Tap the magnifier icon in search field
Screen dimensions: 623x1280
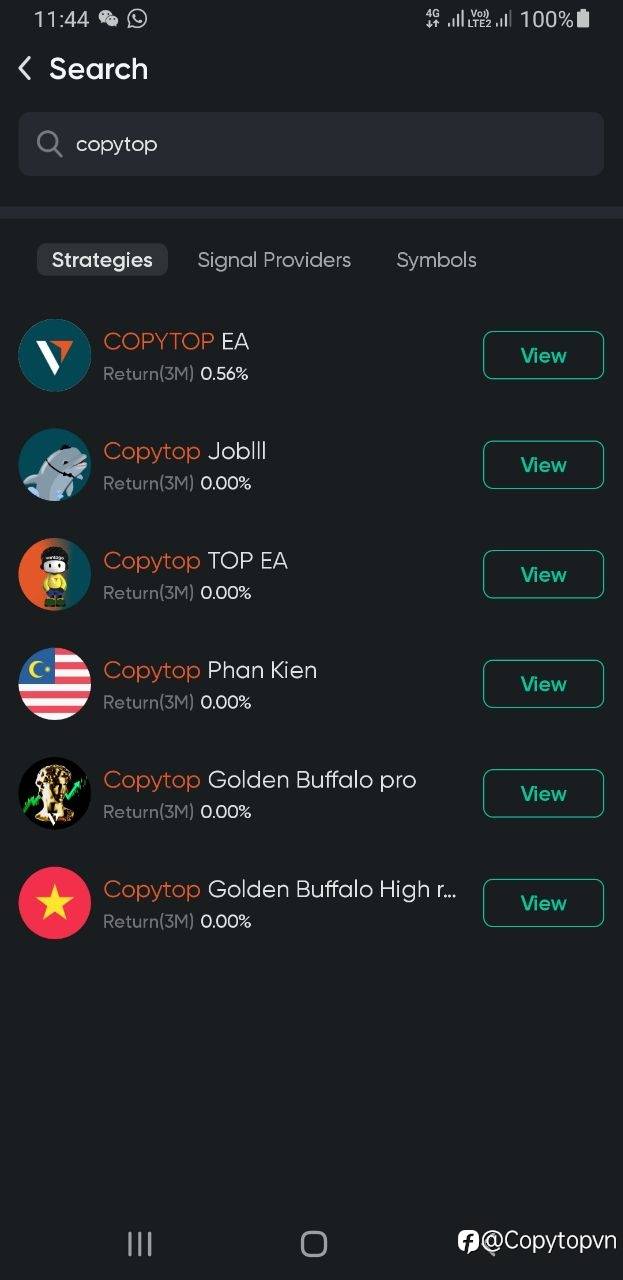click(x=49, y=144)
